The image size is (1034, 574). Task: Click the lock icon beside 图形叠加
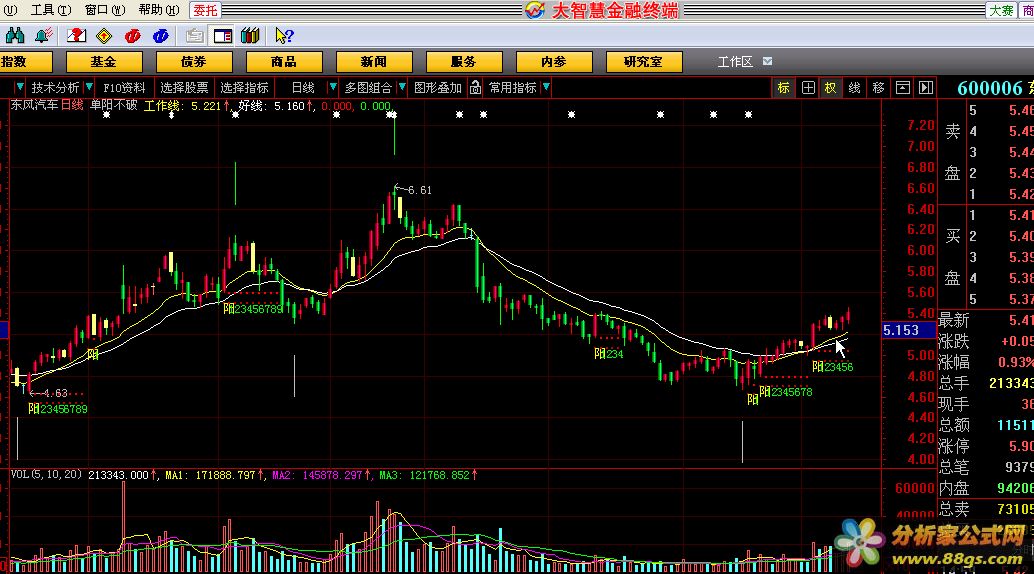point(475,87)
